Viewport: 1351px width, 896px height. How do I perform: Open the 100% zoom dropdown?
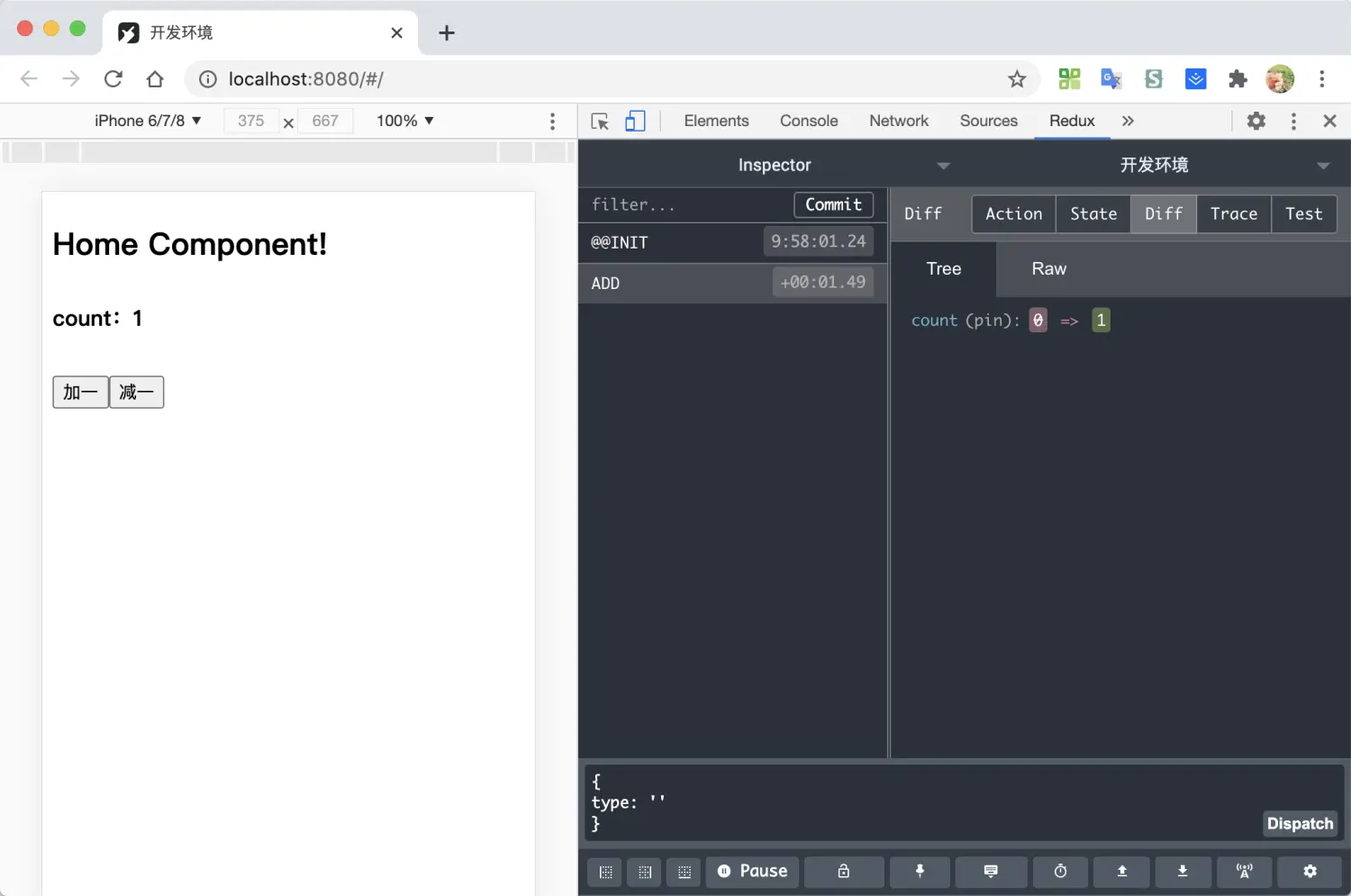[405, 122]
